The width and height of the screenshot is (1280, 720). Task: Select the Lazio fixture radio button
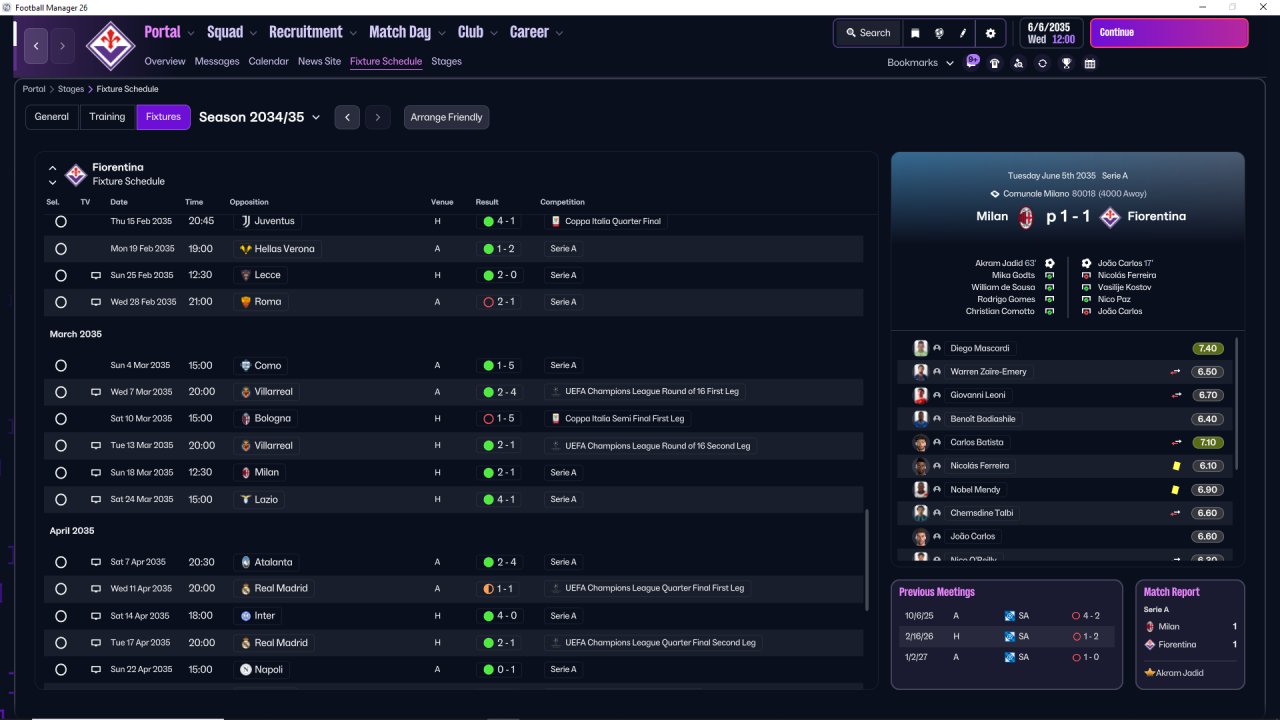pyautogui.click(x=61, y=499)
